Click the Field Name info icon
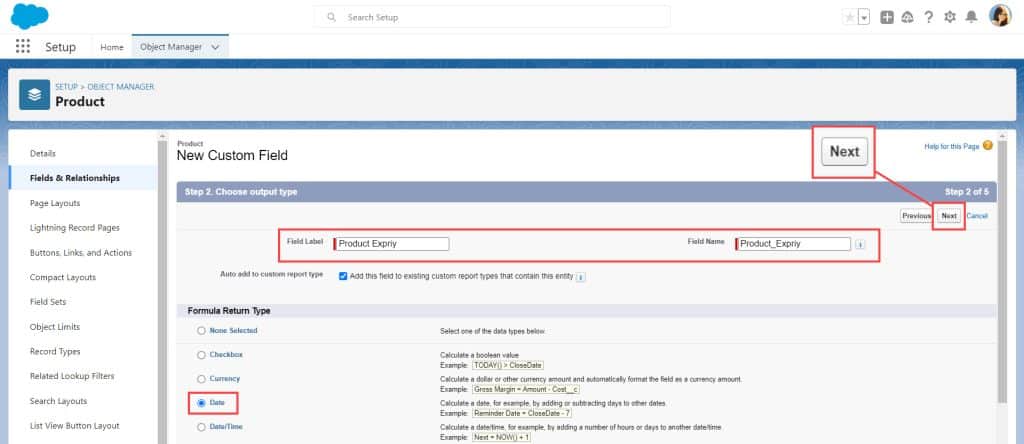Viewport: 1024px width, 444px height. click(860, 244)
